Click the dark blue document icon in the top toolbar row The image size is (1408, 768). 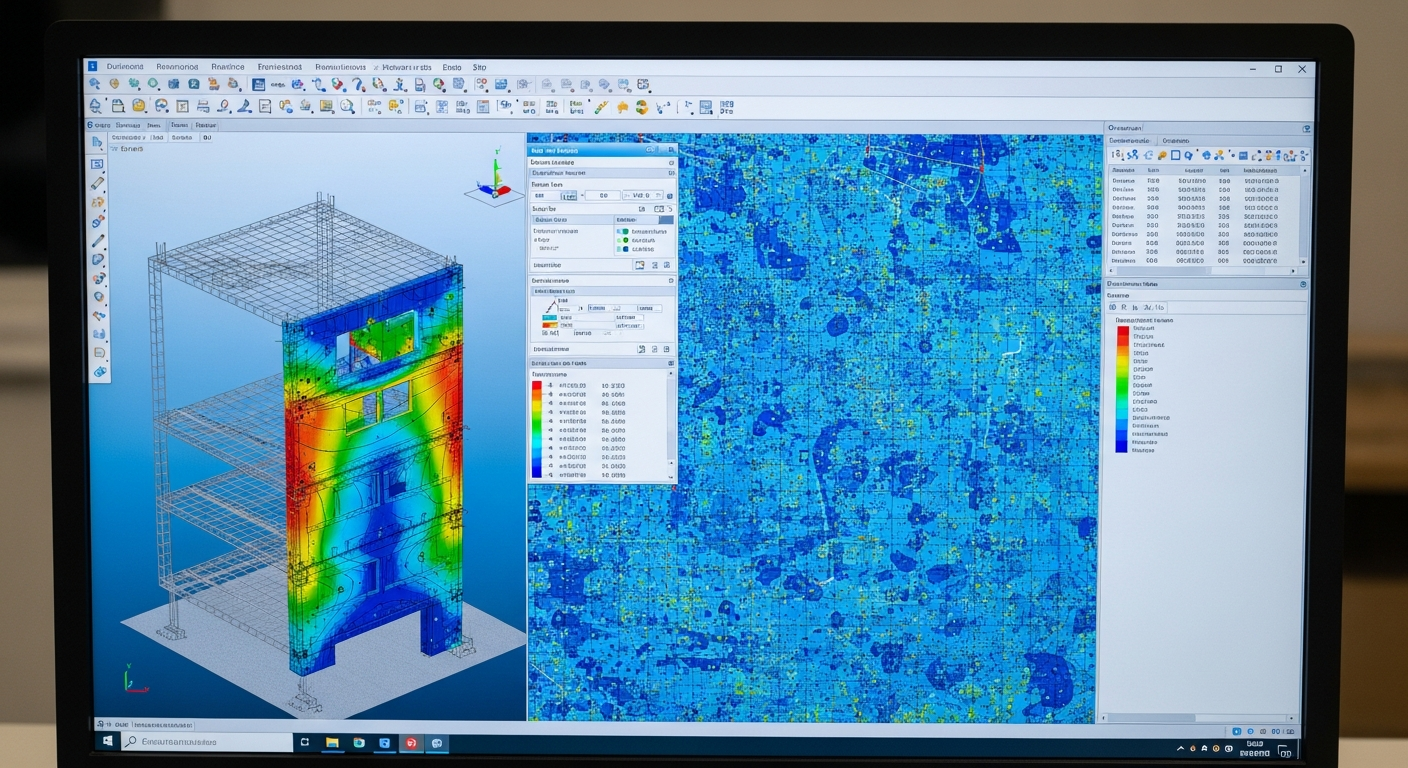click(257, 86)
